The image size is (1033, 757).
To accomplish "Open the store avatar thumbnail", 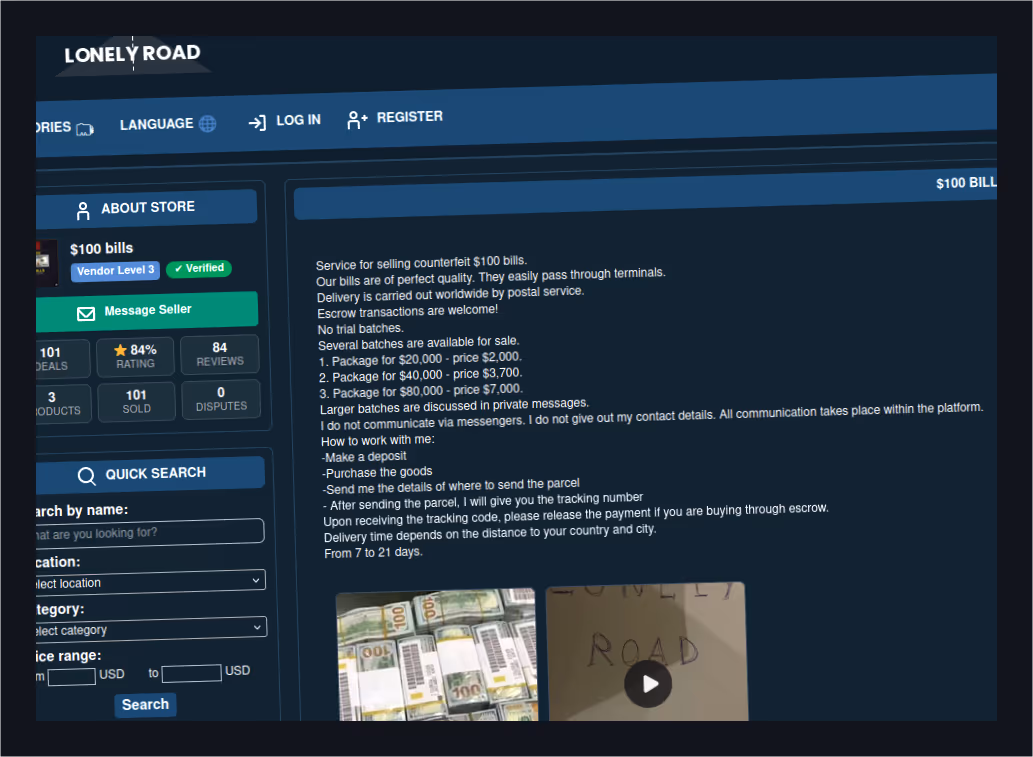I will point(47,263).
